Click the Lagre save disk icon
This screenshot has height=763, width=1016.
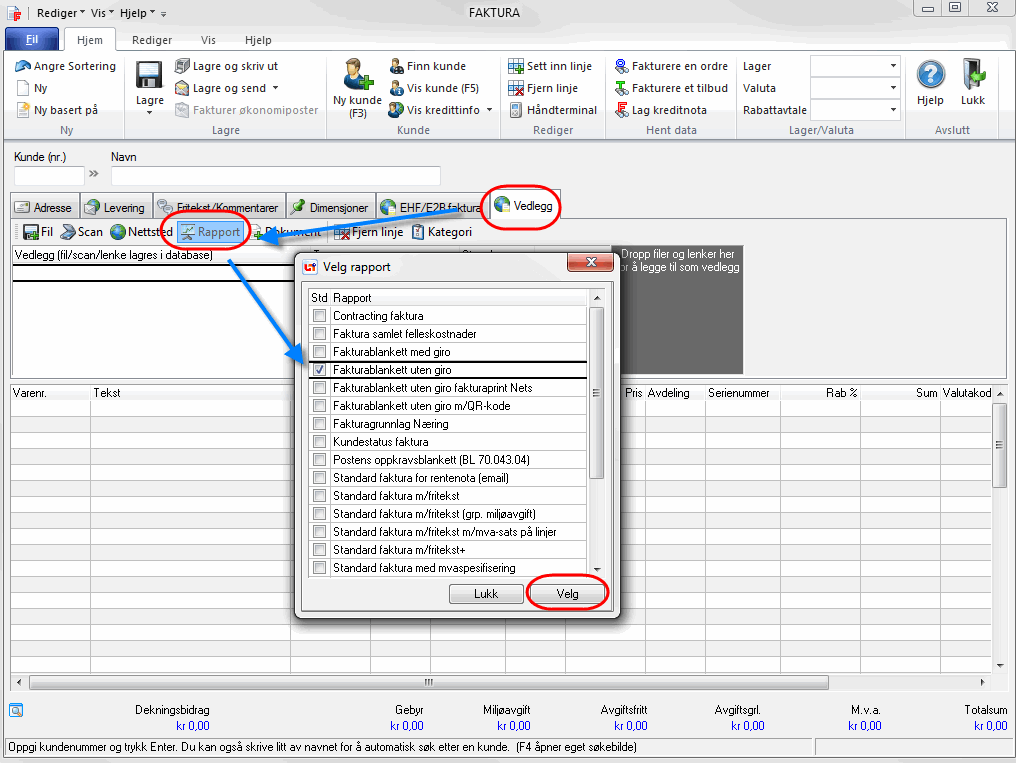pos(149,77)
